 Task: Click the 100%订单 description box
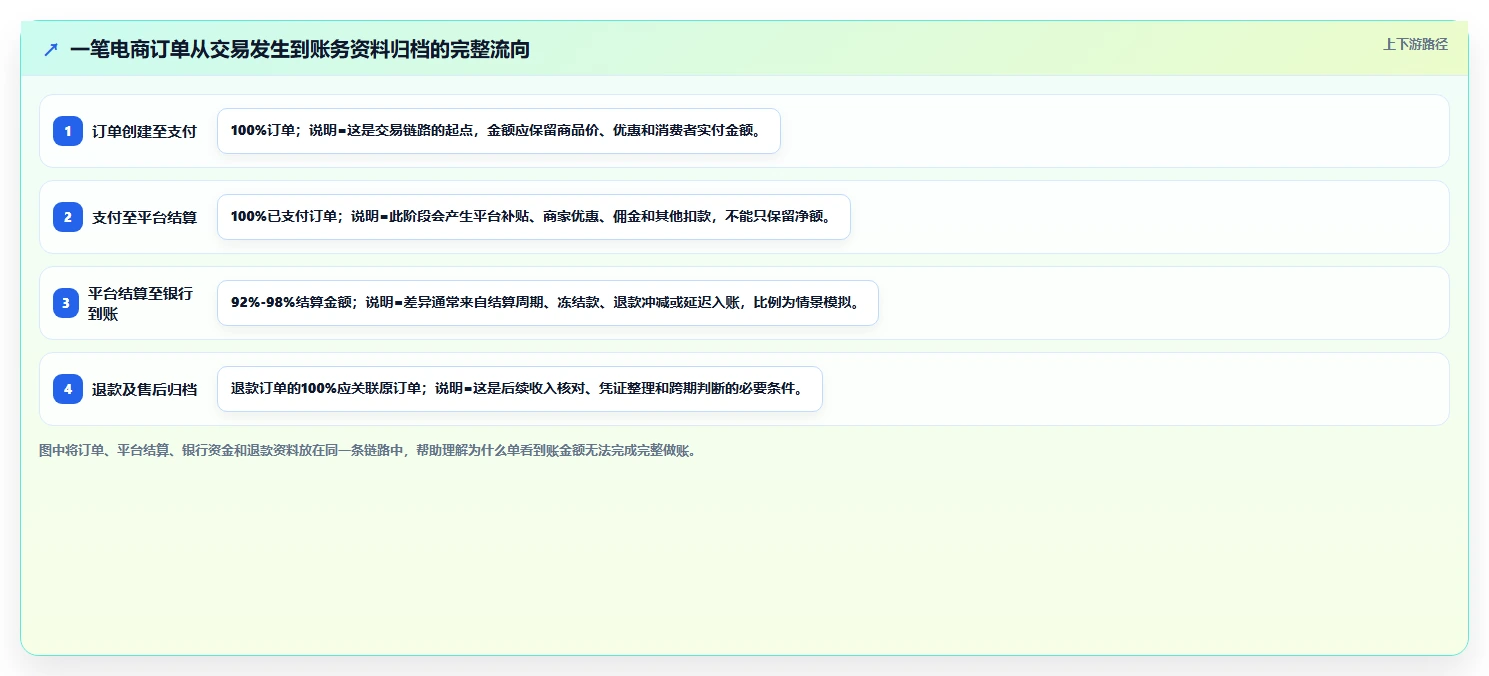498,131
